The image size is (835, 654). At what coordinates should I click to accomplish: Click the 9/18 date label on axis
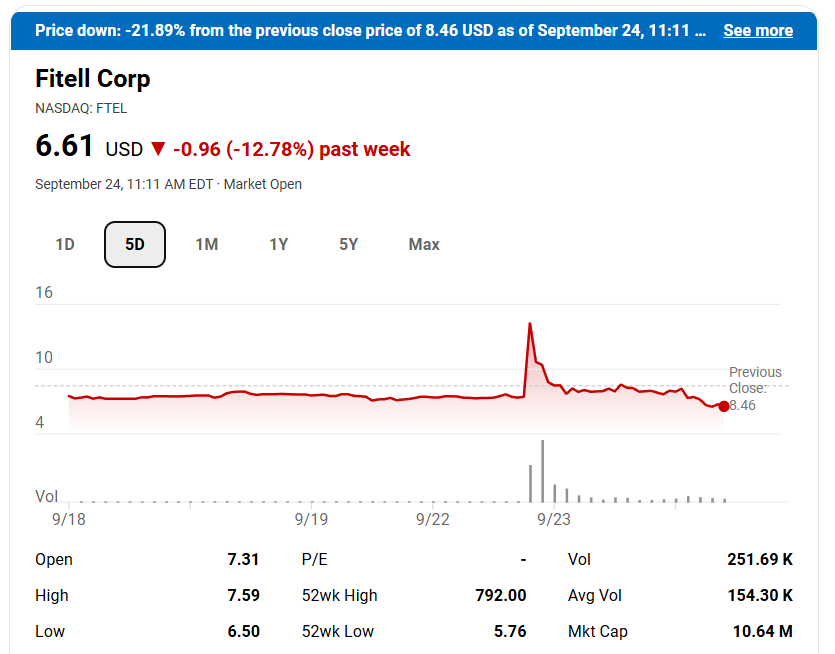(x=69, y=519)
